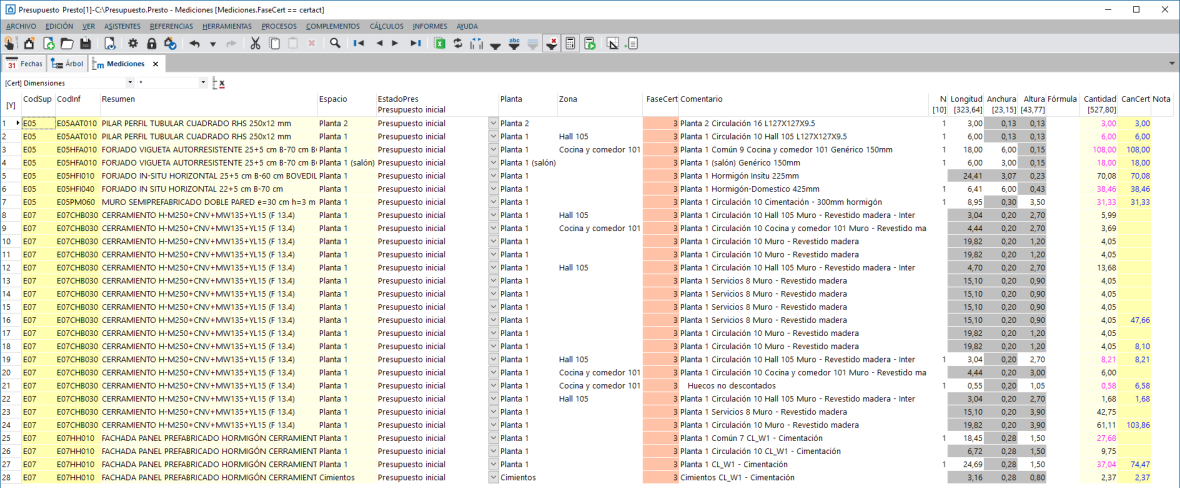
Task: Click the refresh arrows icon
Action: (458, 44)
